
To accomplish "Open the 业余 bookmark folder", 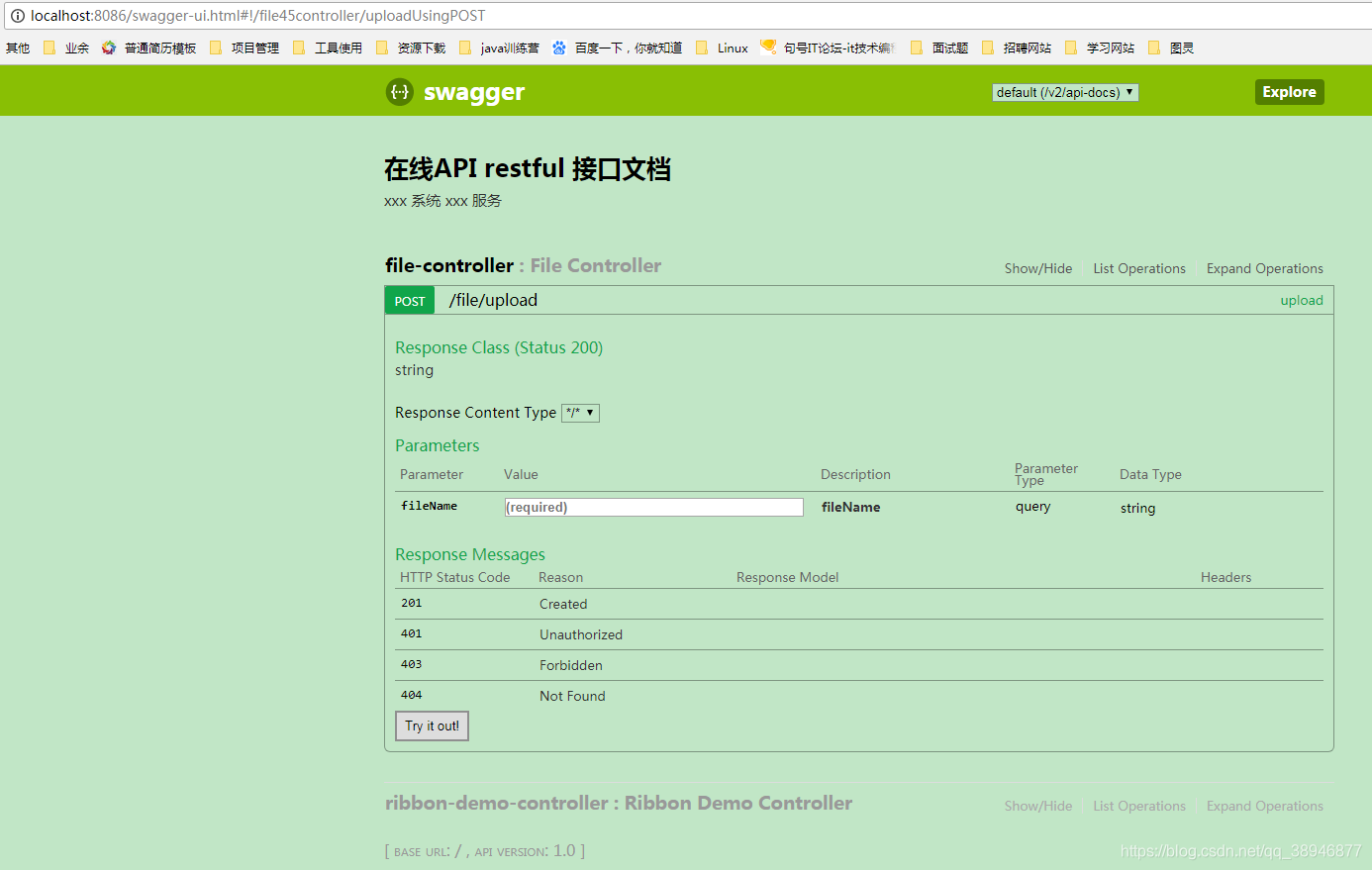I will [x=66, y=48].
